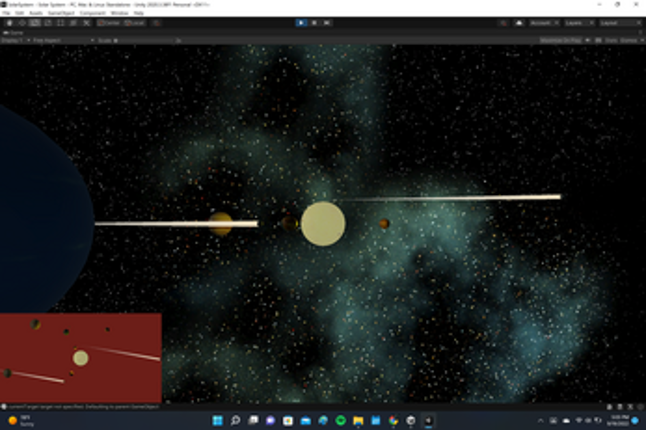646x430 pixels.
Task: Open the weather widget on taskbar
Action: pyautogui.click(x=21, y=421)
